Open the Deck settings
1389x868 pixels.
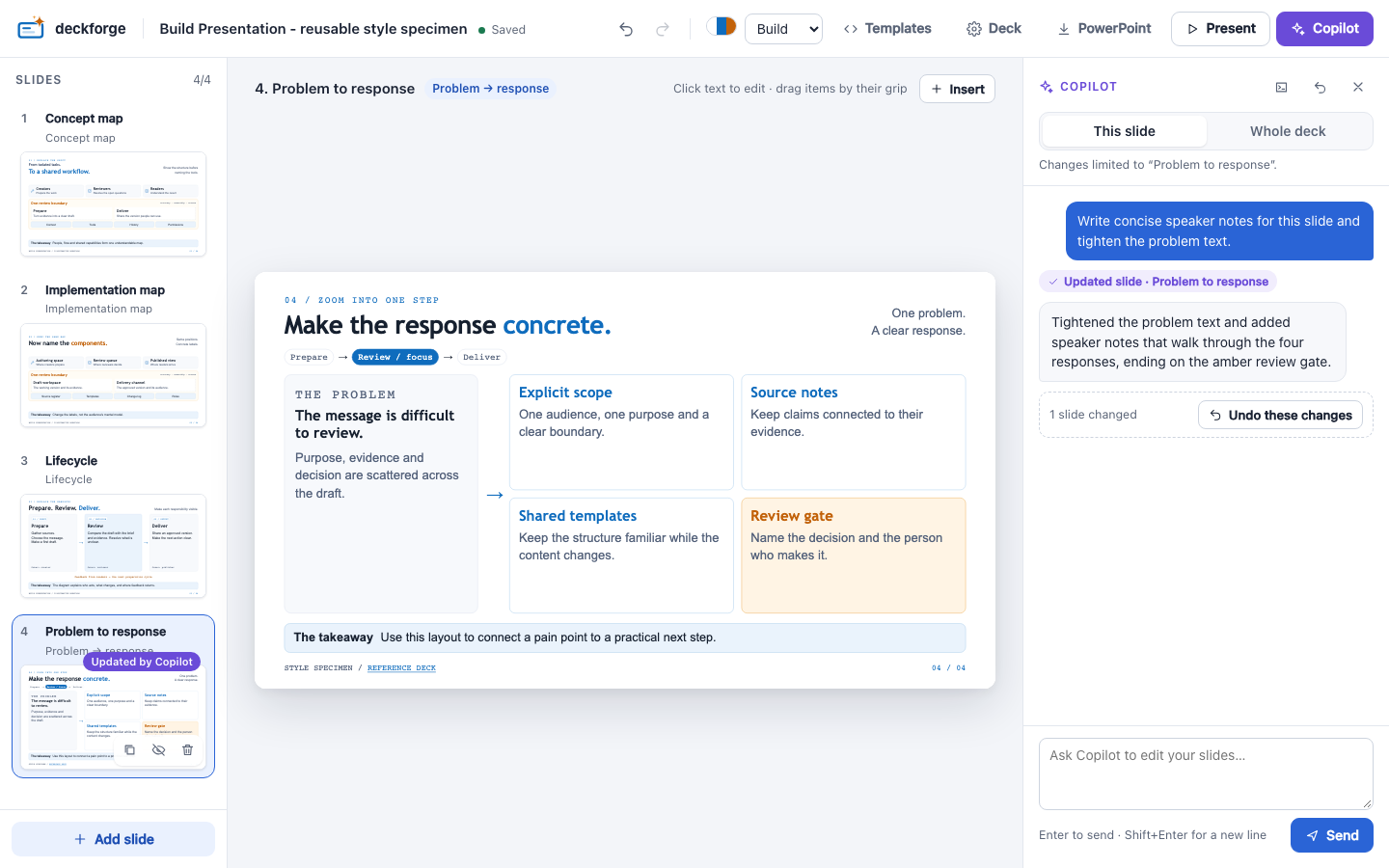(x=994, y=29)
